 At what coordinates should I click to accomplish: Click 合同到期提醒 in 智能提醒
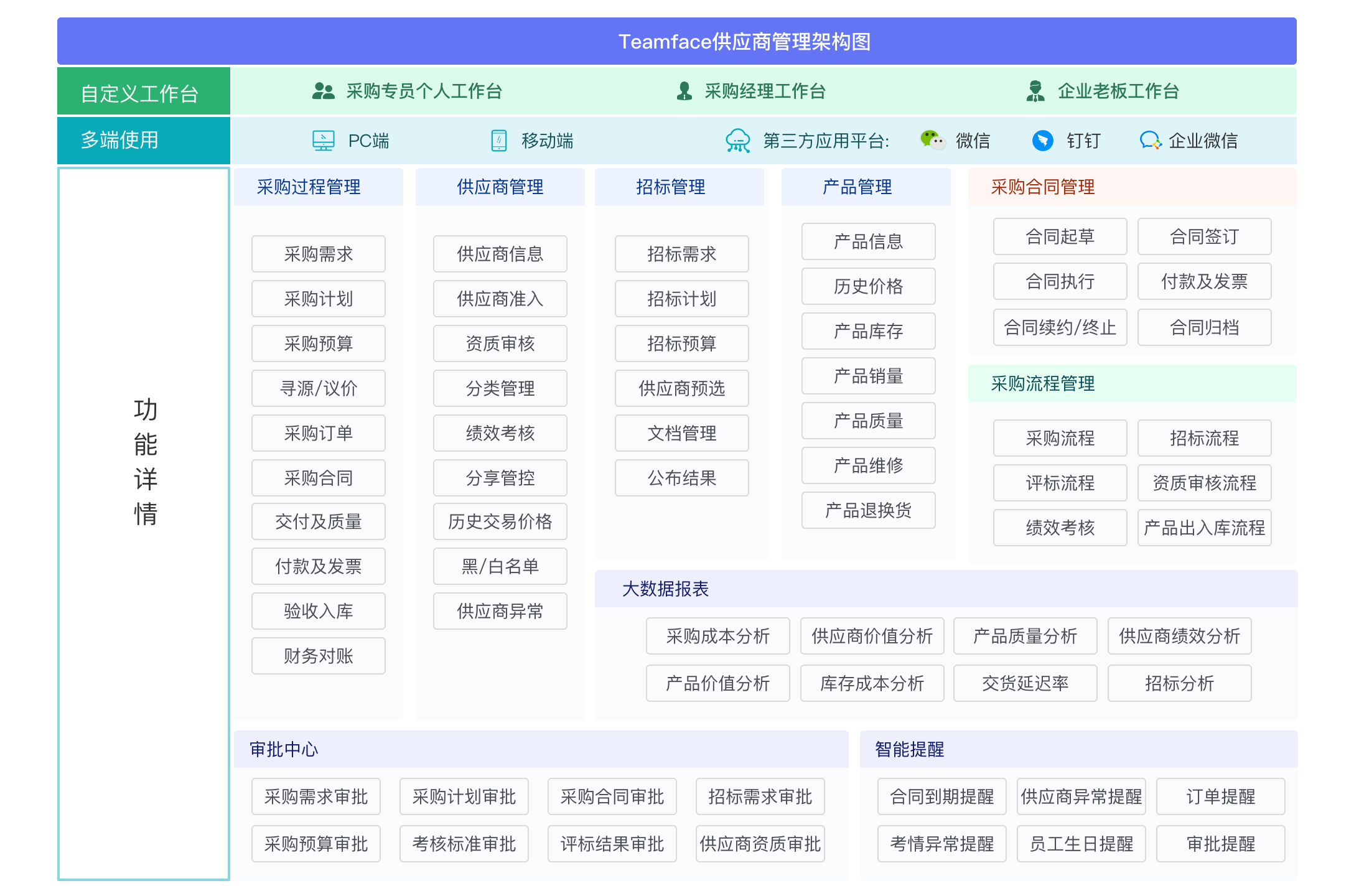(x=942, y=796)
